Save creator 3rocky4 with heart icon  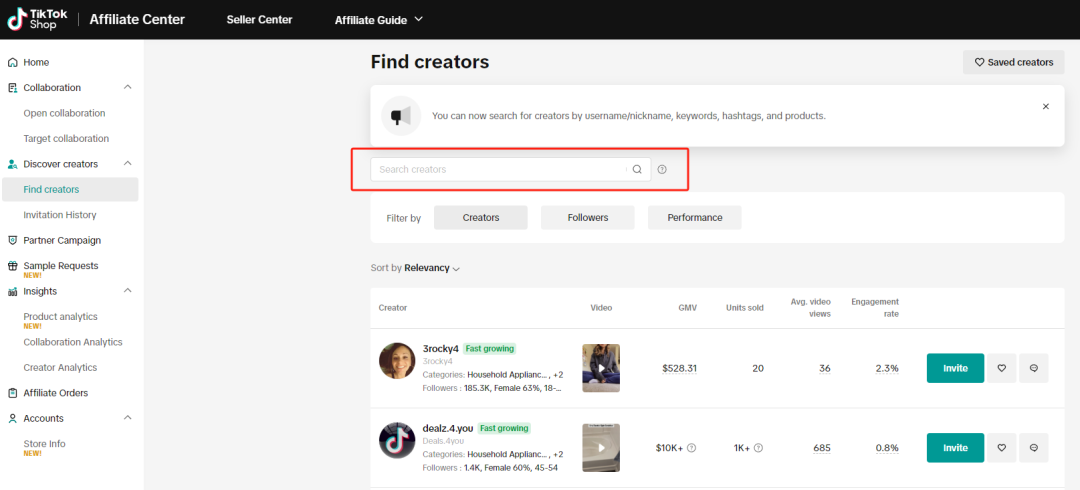[1002, 368]
